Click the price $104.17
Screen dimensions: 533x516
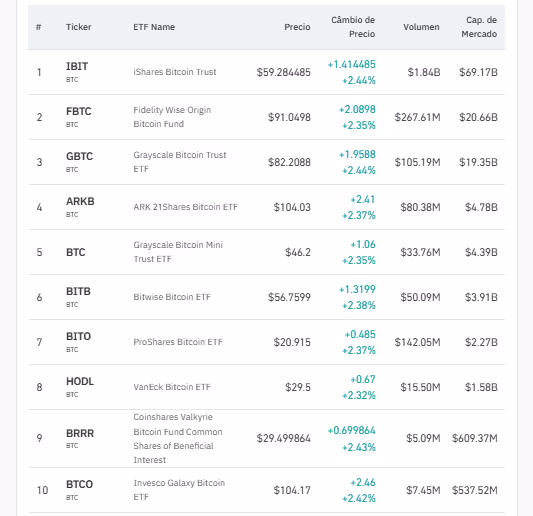(292, 490)
